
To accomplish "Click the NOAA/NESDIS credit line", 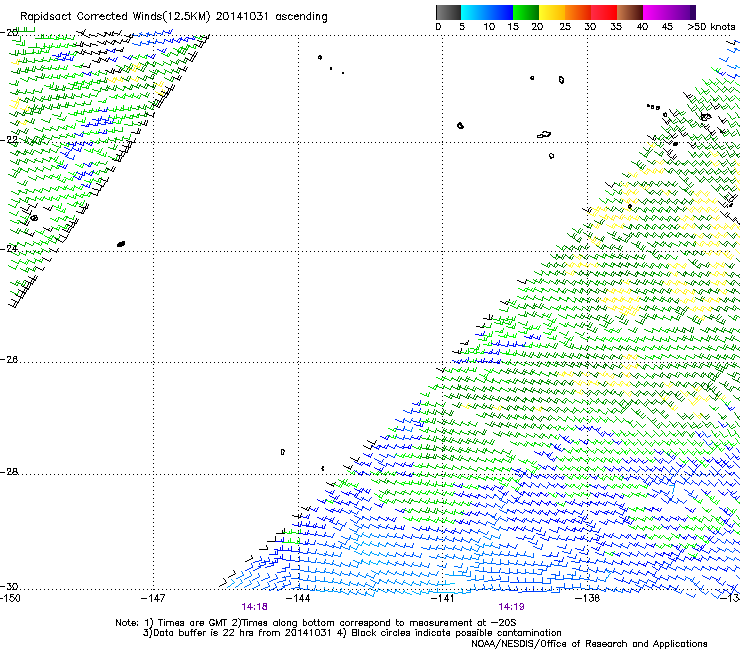I will click(x=589, y=644).
